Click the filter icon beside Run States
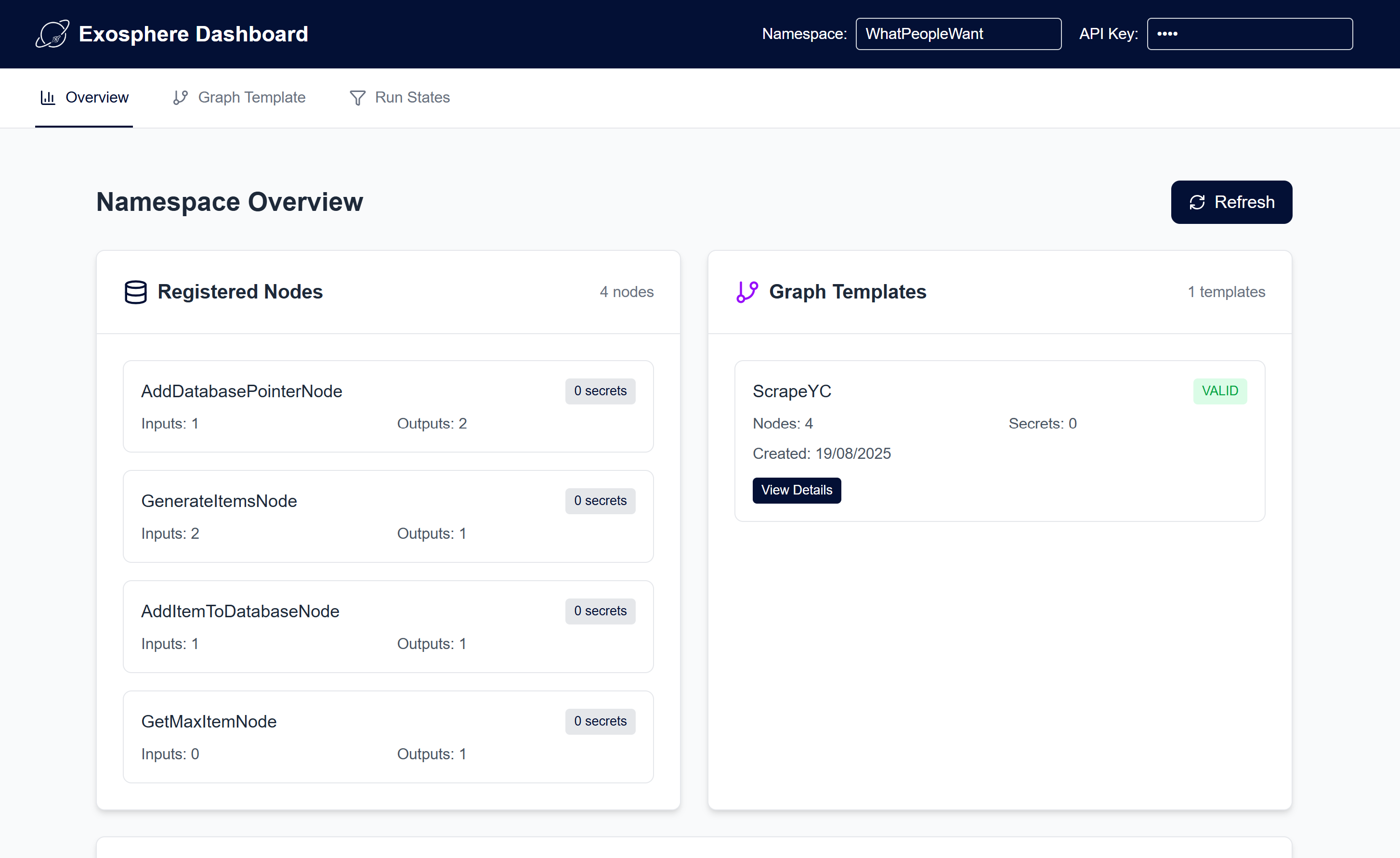This screenshot has width=1400, height=858. coord(357,97)
